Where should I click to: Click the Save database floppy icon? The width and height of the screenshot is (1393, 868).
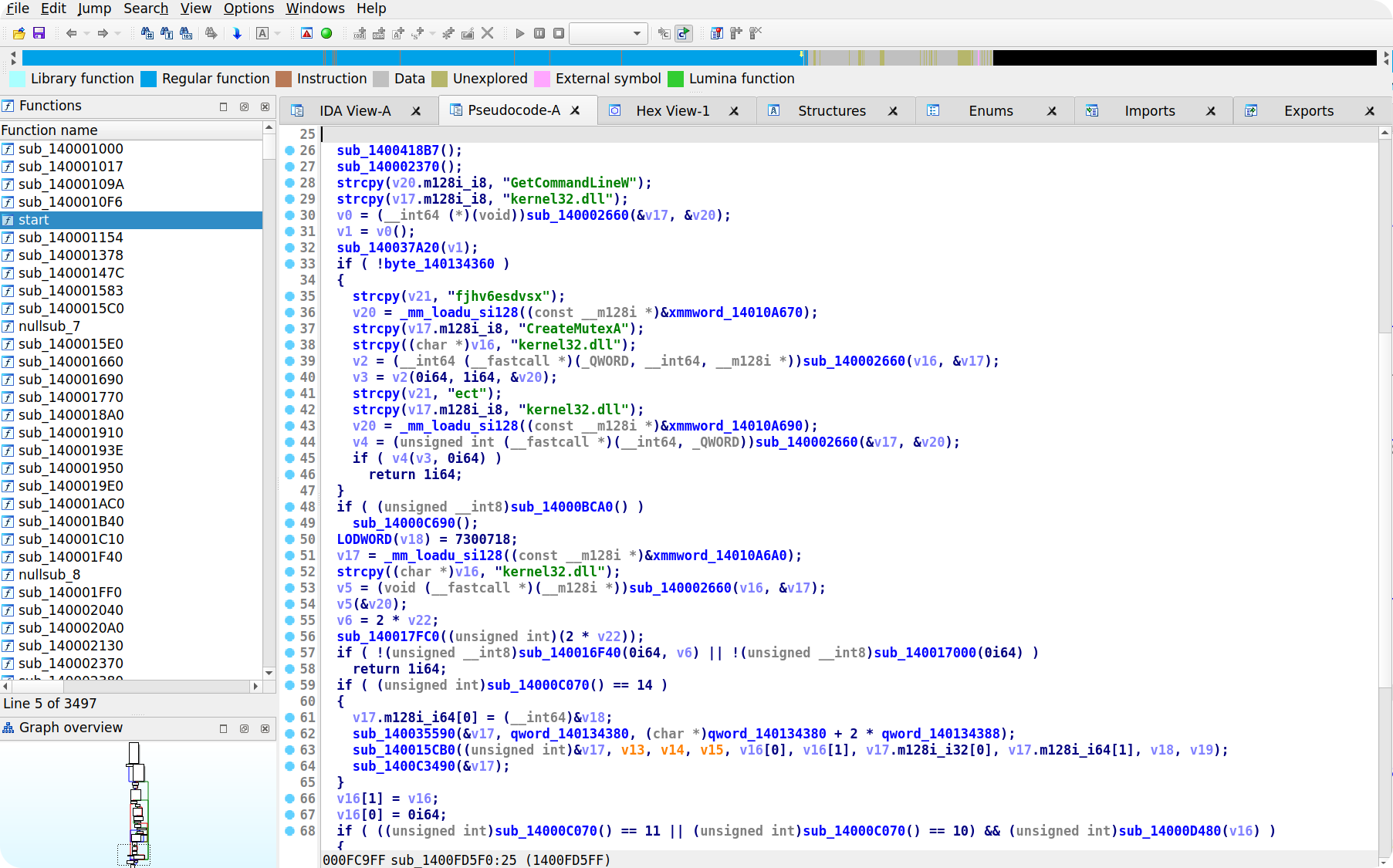pyautogui.click(x=39, y=33)
